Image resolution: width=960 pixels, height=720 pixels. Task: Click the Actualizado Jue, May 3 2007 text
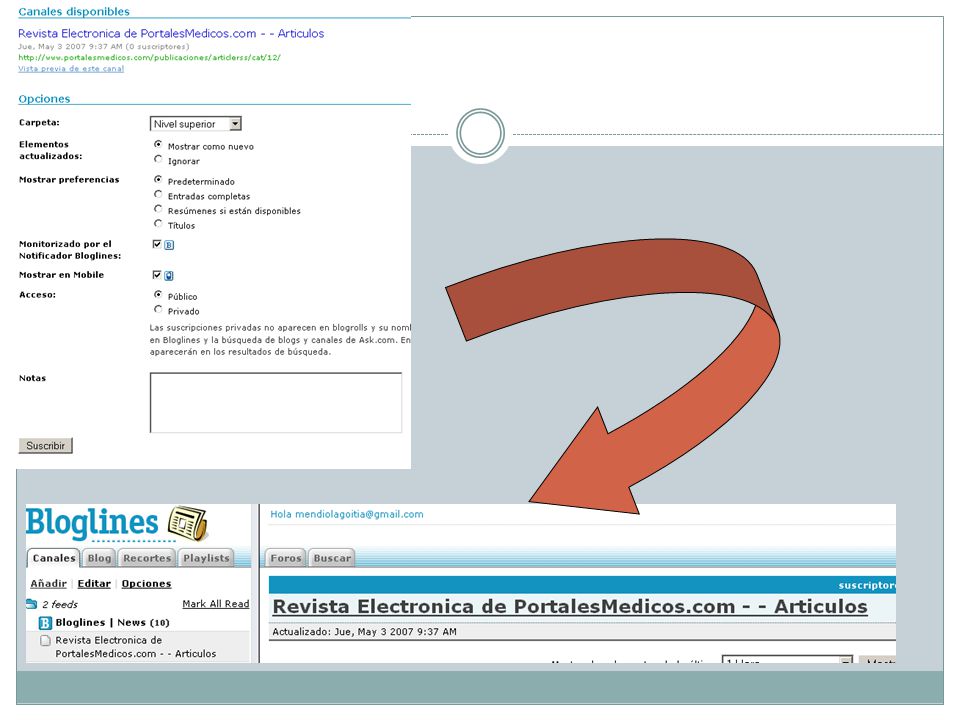coord(364,632)
